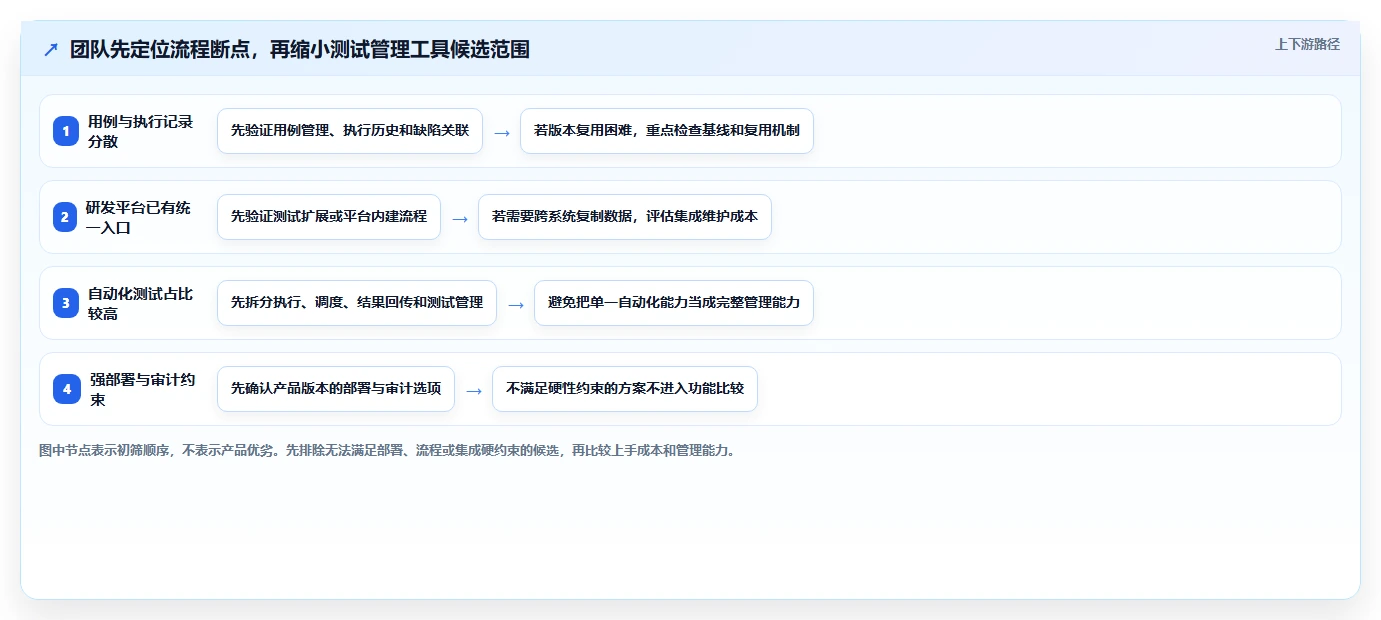Select the '自动化测试占比较高' row label
Viewport: 1381px width, 620px height.
pyautogui.click(x=141, y=303)
